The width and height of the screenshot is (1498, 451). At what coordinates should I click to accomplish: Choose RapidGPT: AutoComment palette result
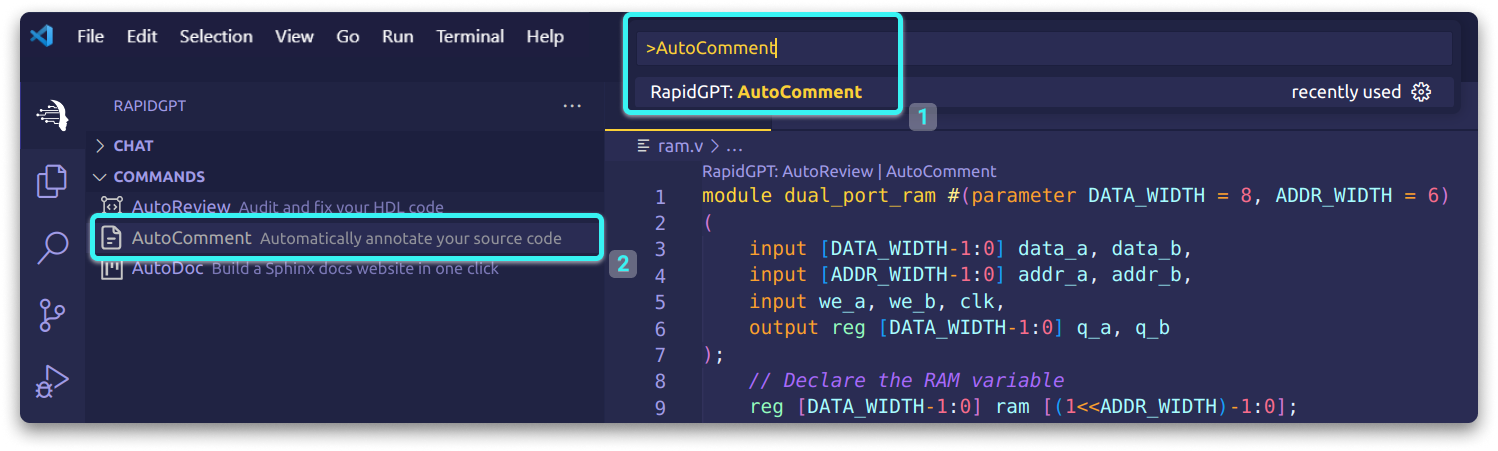point(1040,92)
